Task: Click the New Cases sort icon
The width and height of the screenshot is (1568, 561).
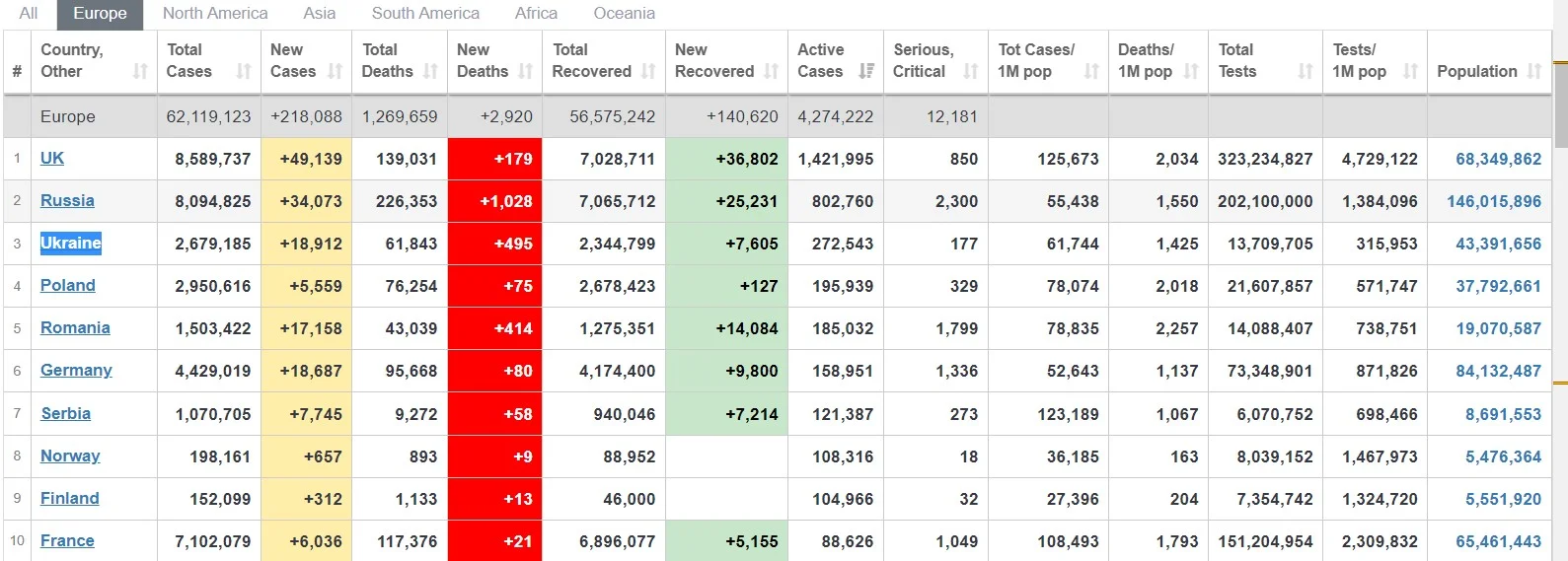Action: coord(335,71)
